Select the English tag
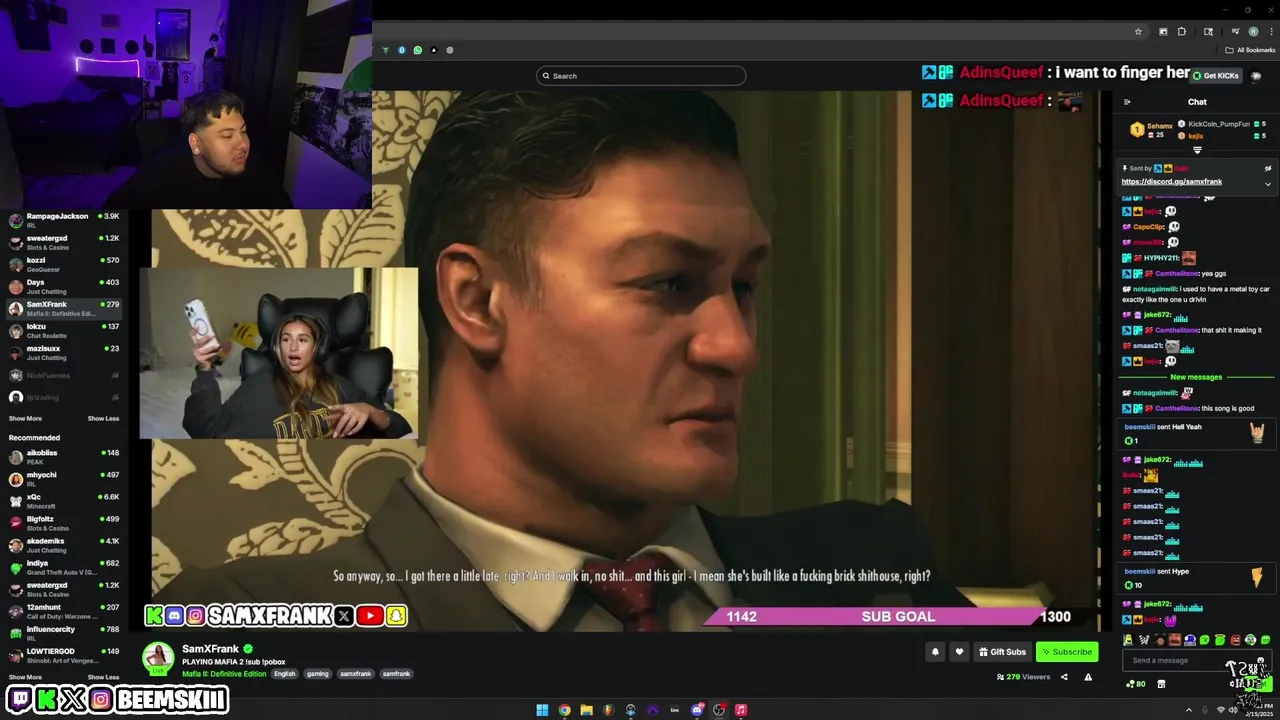 pyautogui.click(x=285, y=674)
